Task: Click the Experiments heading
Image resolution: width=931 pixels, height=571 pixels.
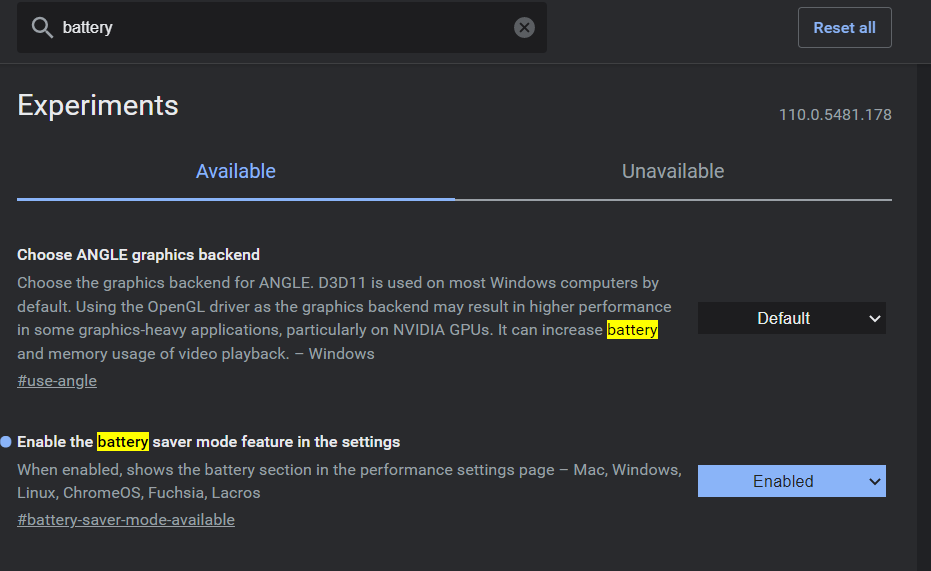Action: [98, 106]
